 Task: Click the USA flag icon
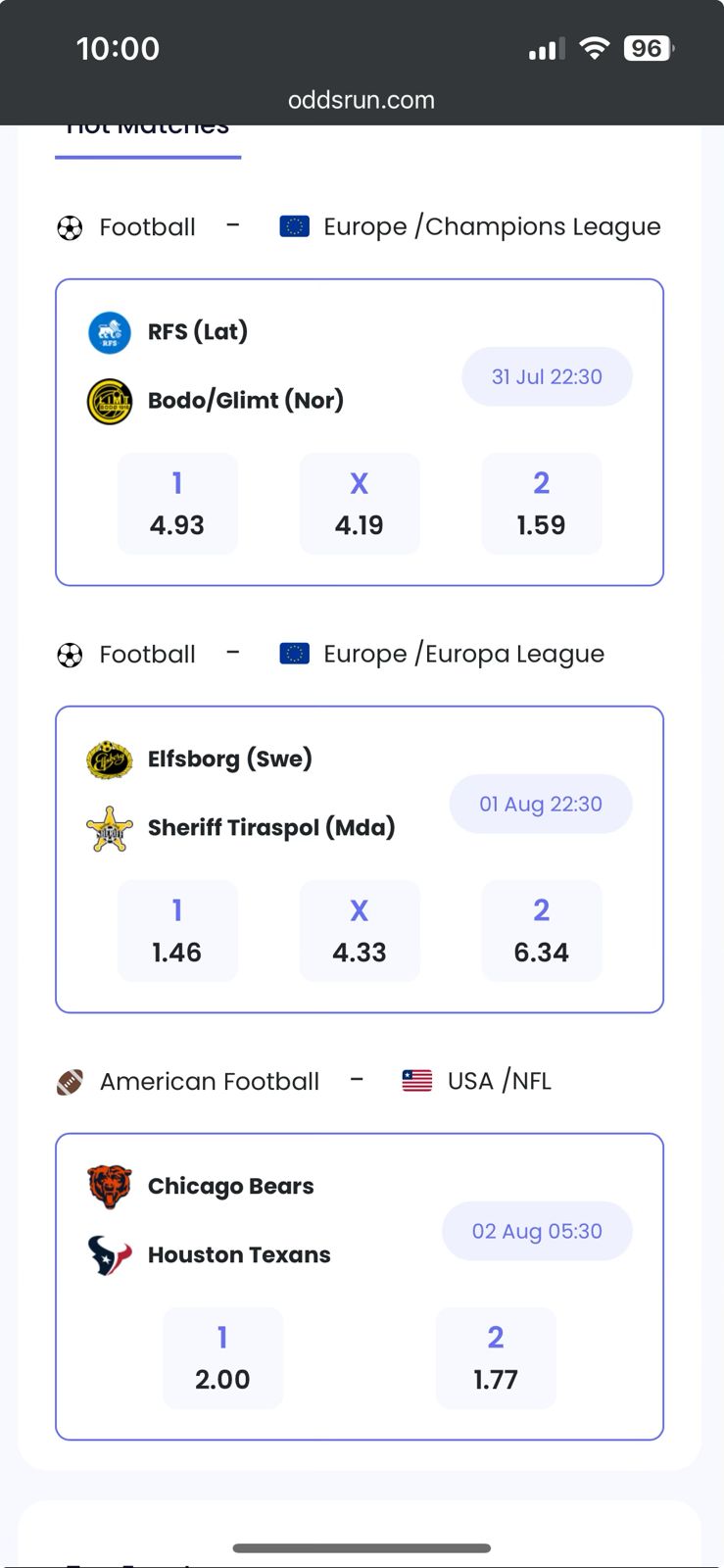point(417,1081)
